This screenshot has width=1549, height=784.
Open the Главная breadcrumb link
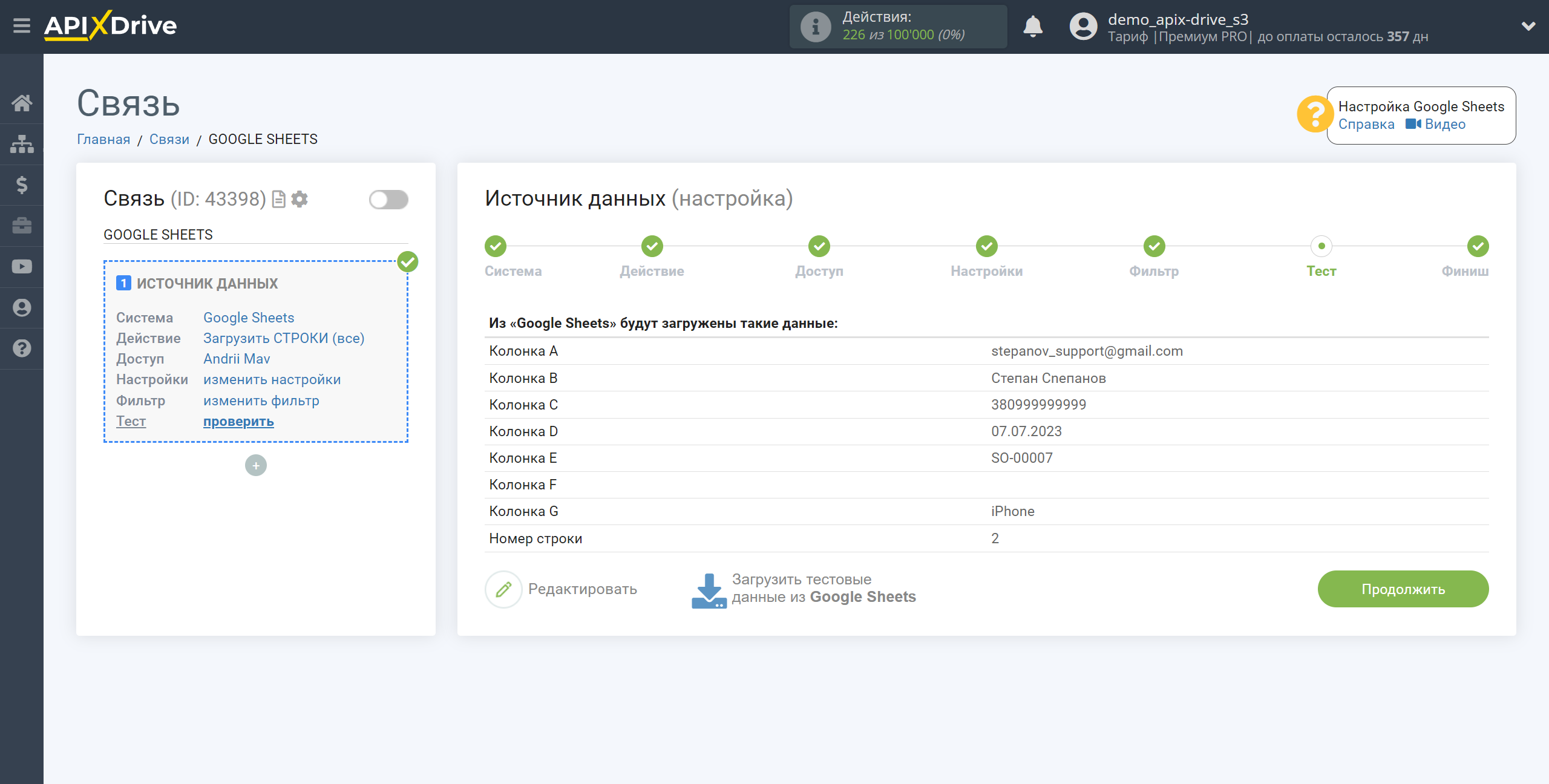[103, 139]
